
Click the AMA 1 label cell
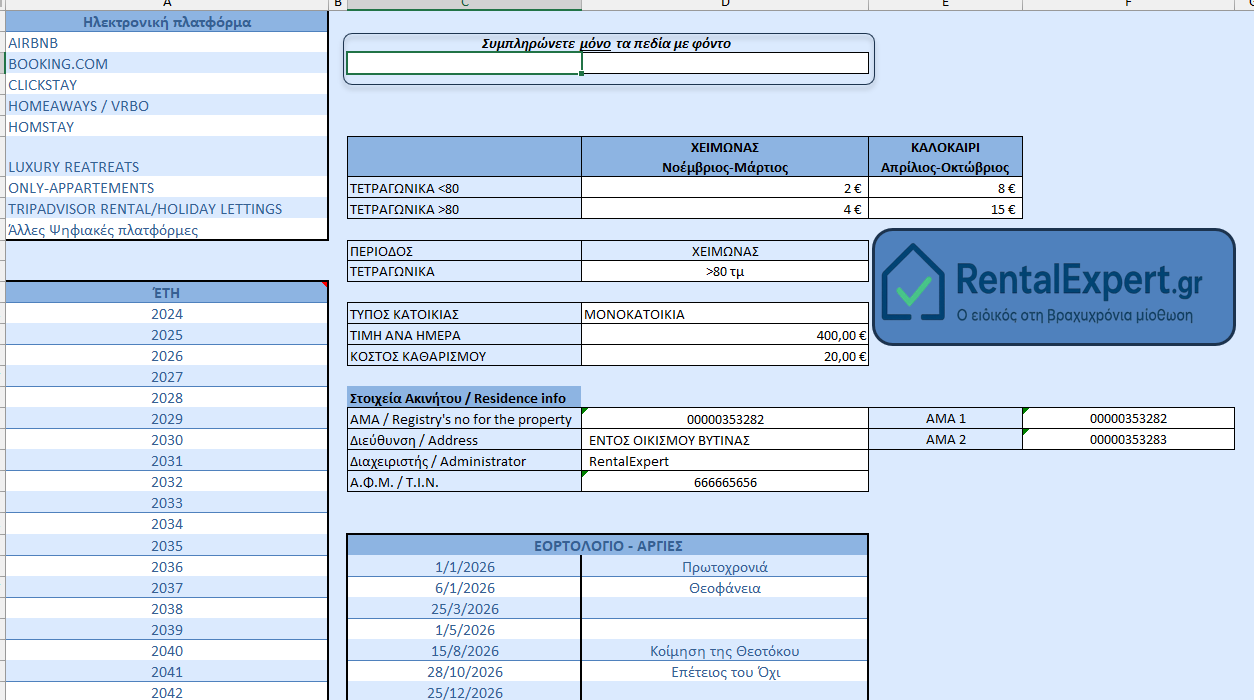[945, 418]
